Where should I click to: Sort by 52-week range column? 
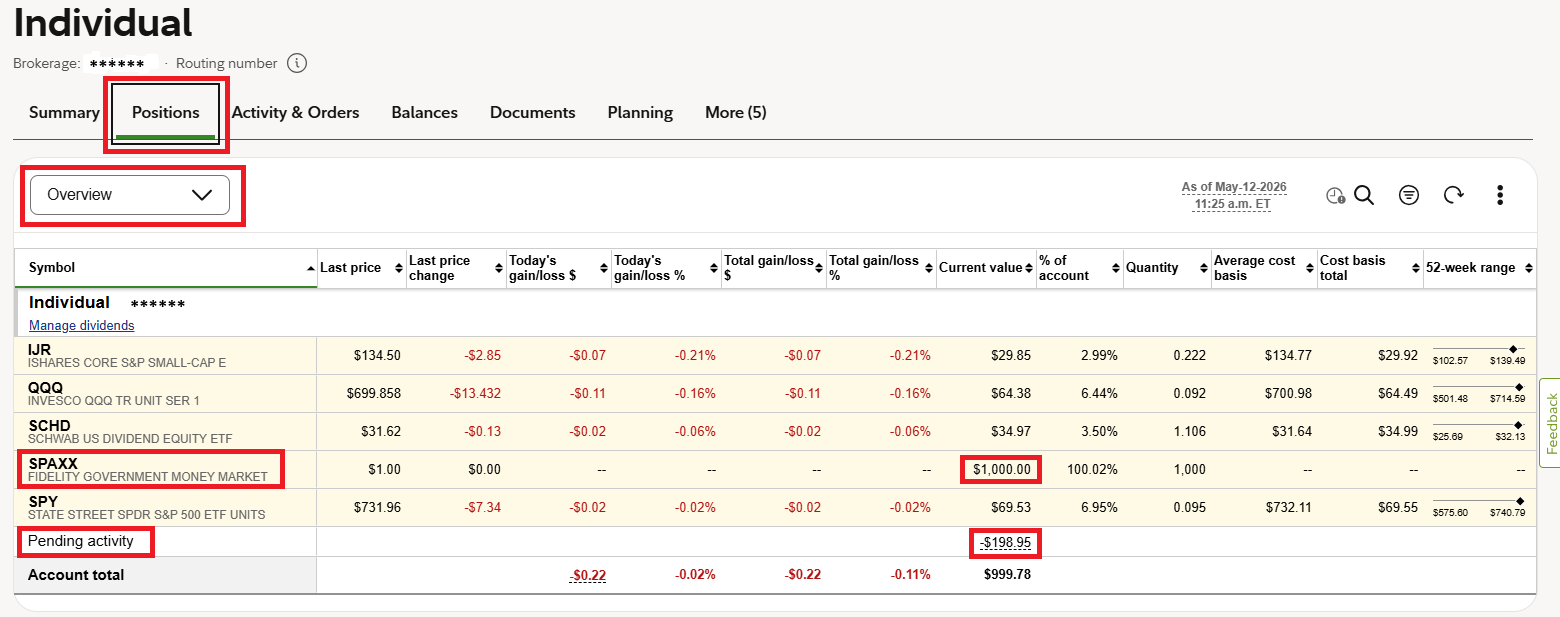click(1480, 268)
